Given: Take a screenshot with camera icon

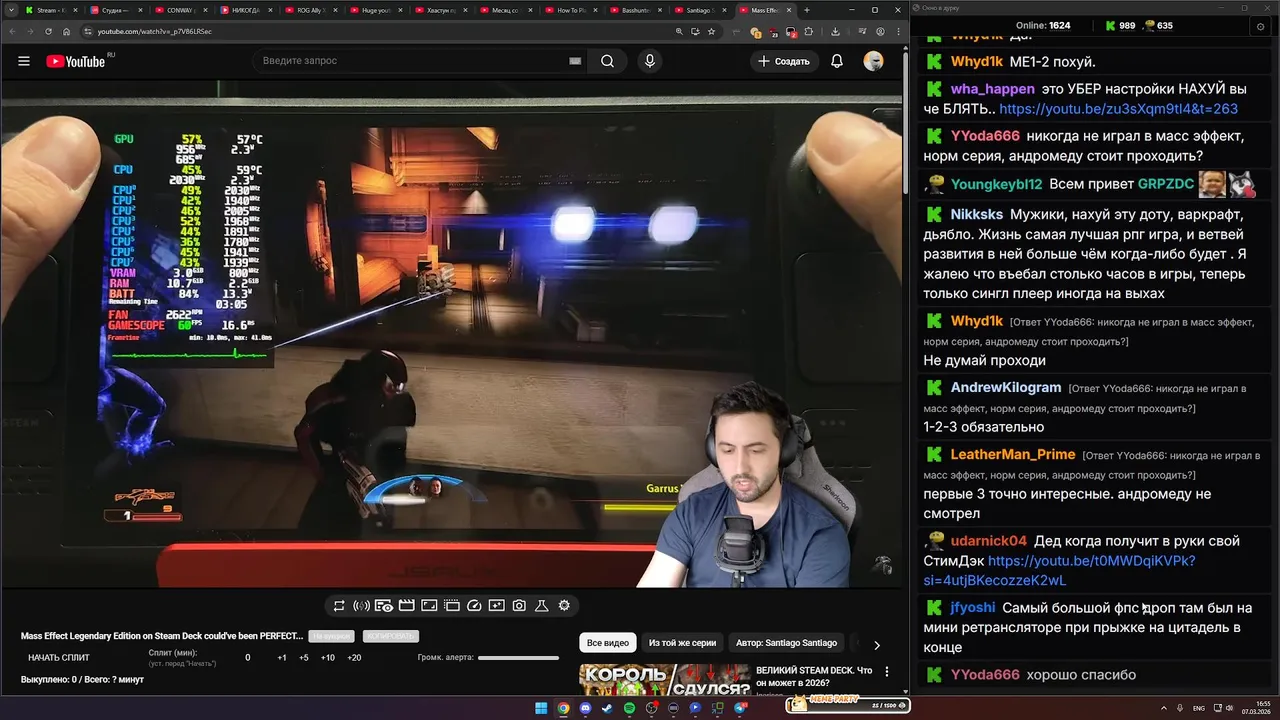Looking at the screenshot, I should (x=519, y=606).
